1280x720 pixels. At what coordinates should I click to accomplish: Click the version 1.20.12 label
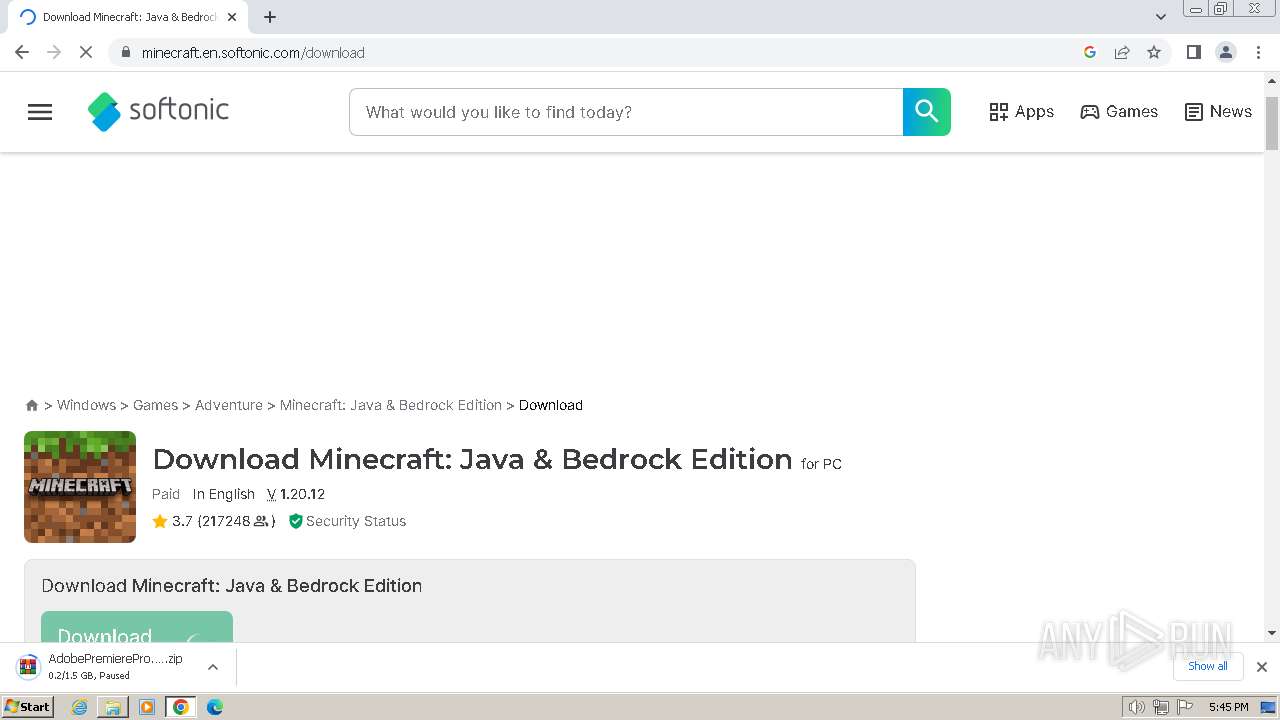(296, 494)
